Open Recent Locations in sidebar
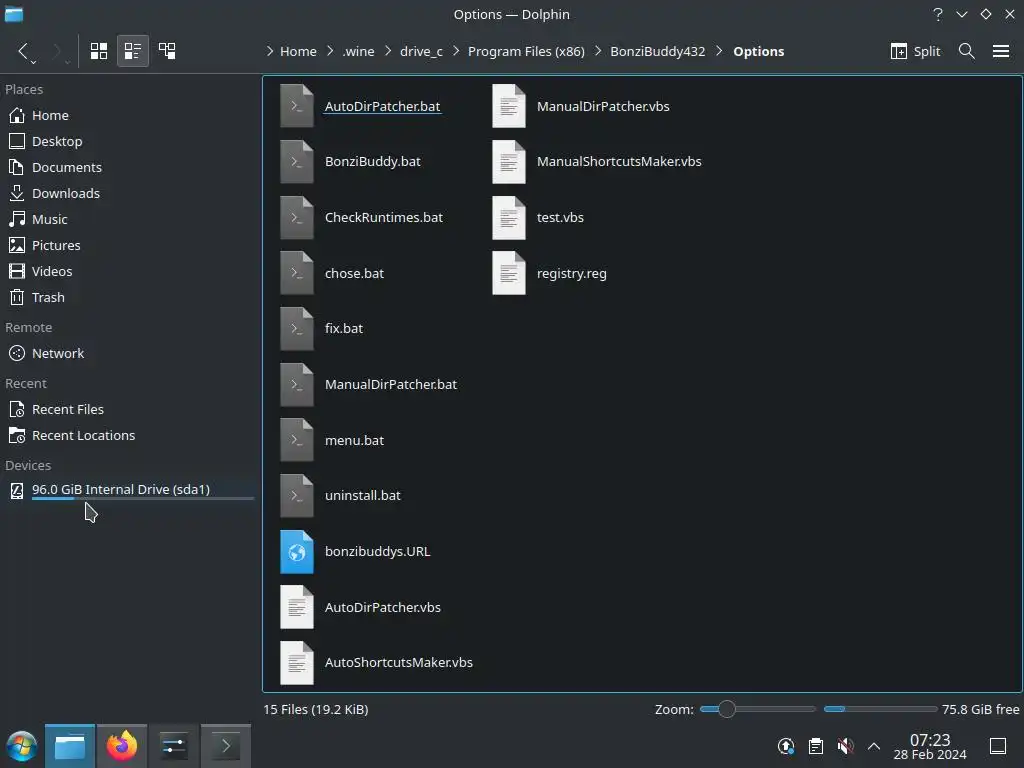1024x768 pixels. click(127, 436)
